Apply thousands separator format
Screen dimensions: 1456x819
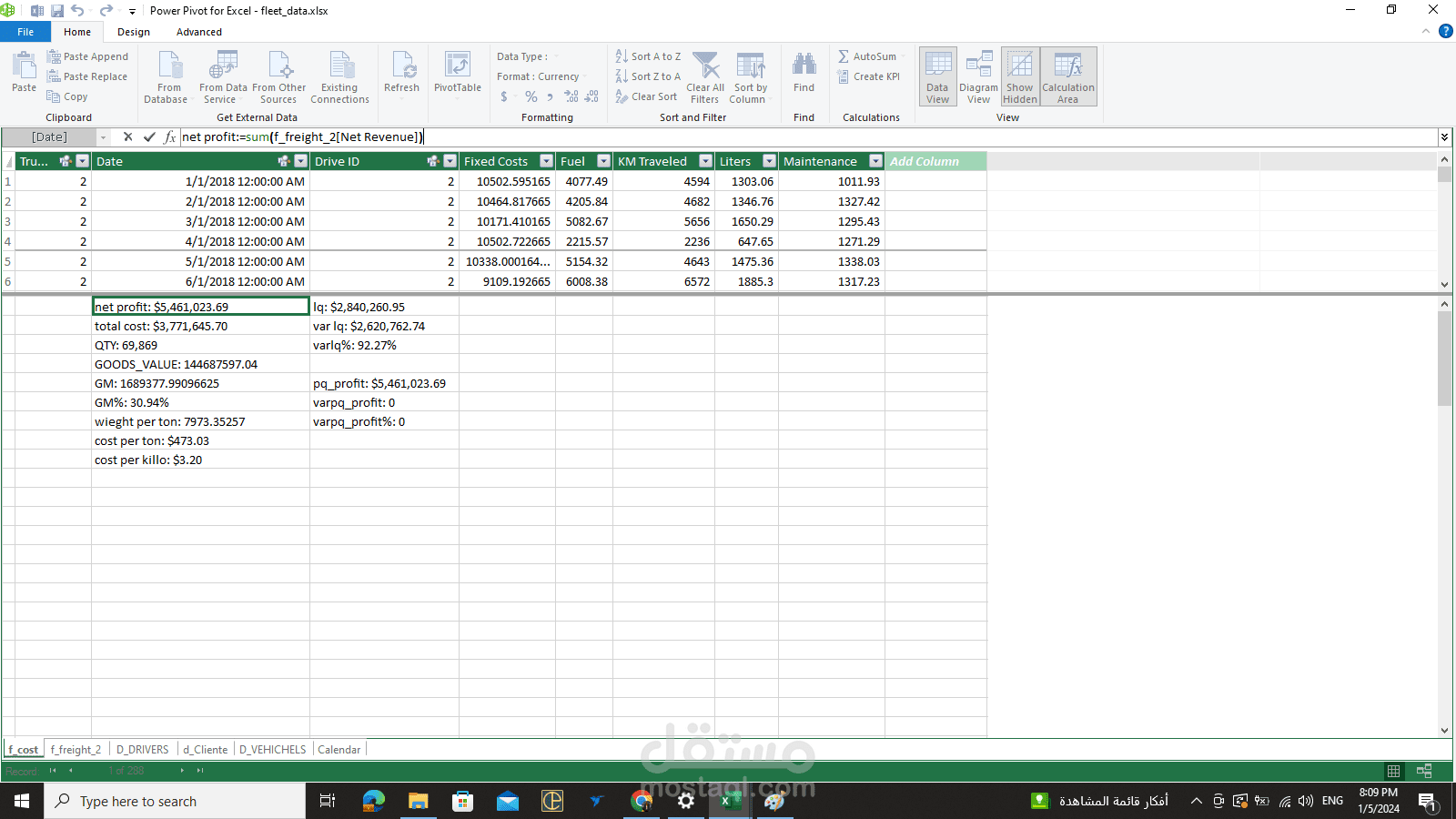pyautogui.click(x=550, y=96)
